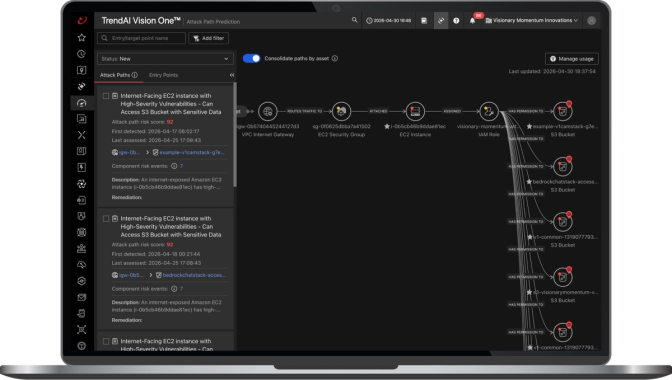The height and width of the screenshot is (380, 672).
Task: Collapse the attack paths panel with double chevron
Action: coord(232,75)
